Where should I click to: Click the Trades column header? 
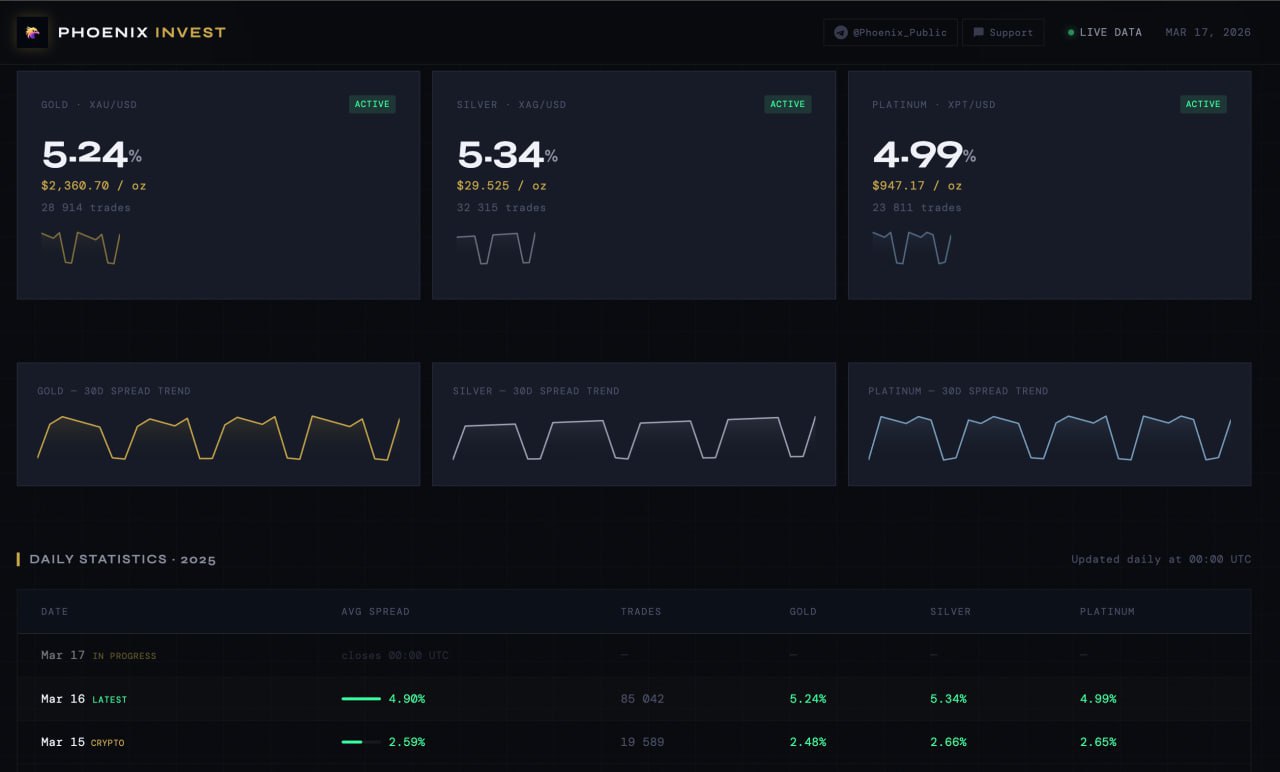coord(640,611)
